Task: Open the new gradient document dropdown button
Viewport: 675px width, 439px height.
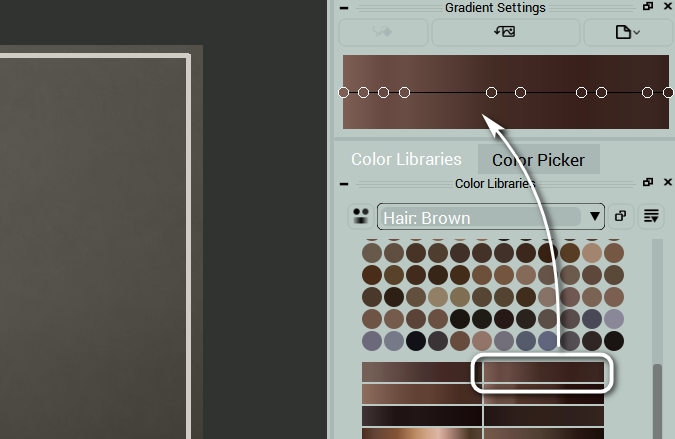Action: pos(628,32)
